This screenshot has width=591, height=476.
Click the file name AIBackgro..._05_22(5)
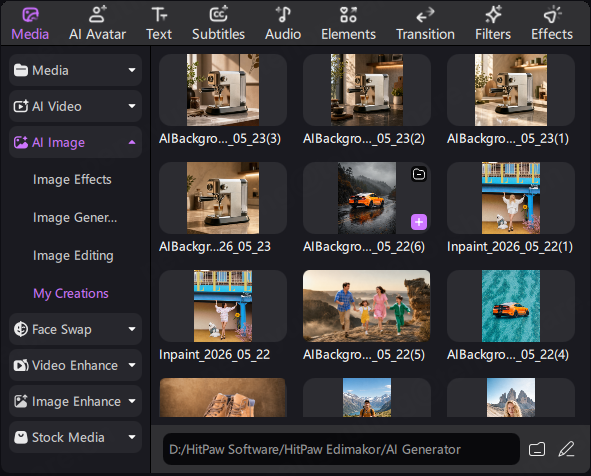[x=364, y=355]
